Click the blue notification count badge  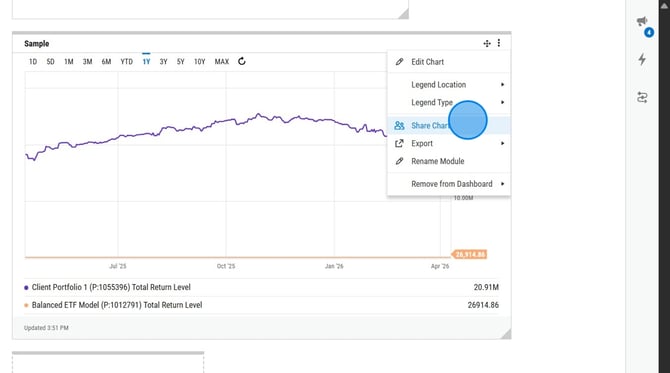pyautogui.click(x=649, y=32)
